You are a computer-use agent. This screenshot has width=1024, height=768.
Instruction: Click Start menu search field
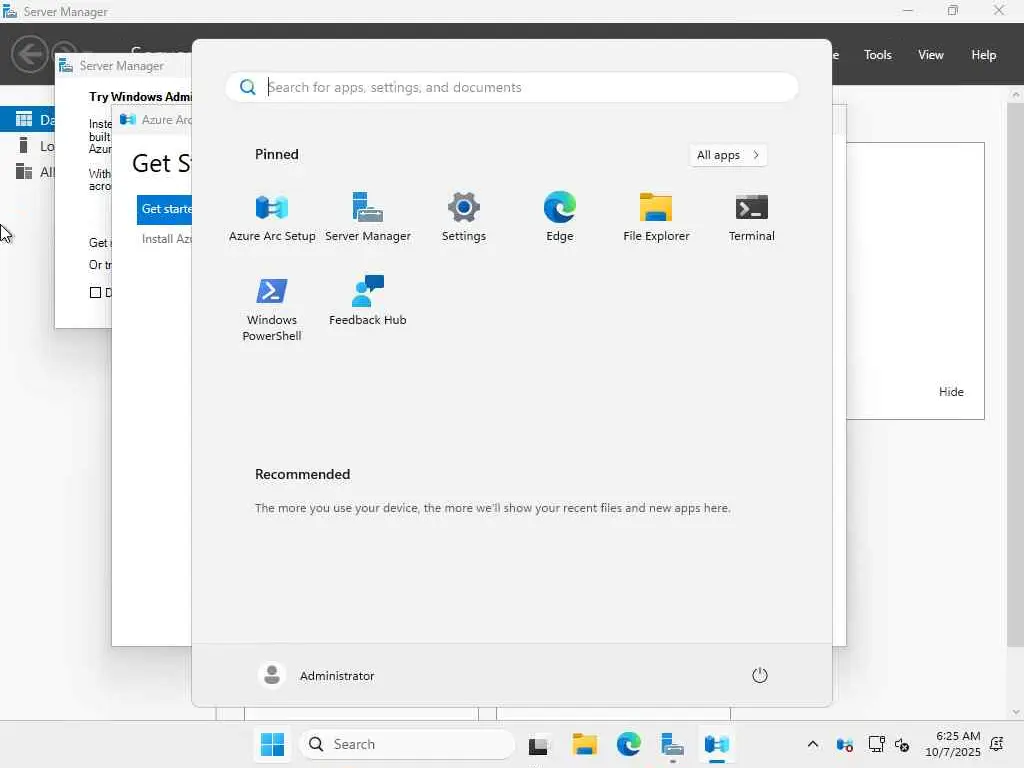pos(511,87)
